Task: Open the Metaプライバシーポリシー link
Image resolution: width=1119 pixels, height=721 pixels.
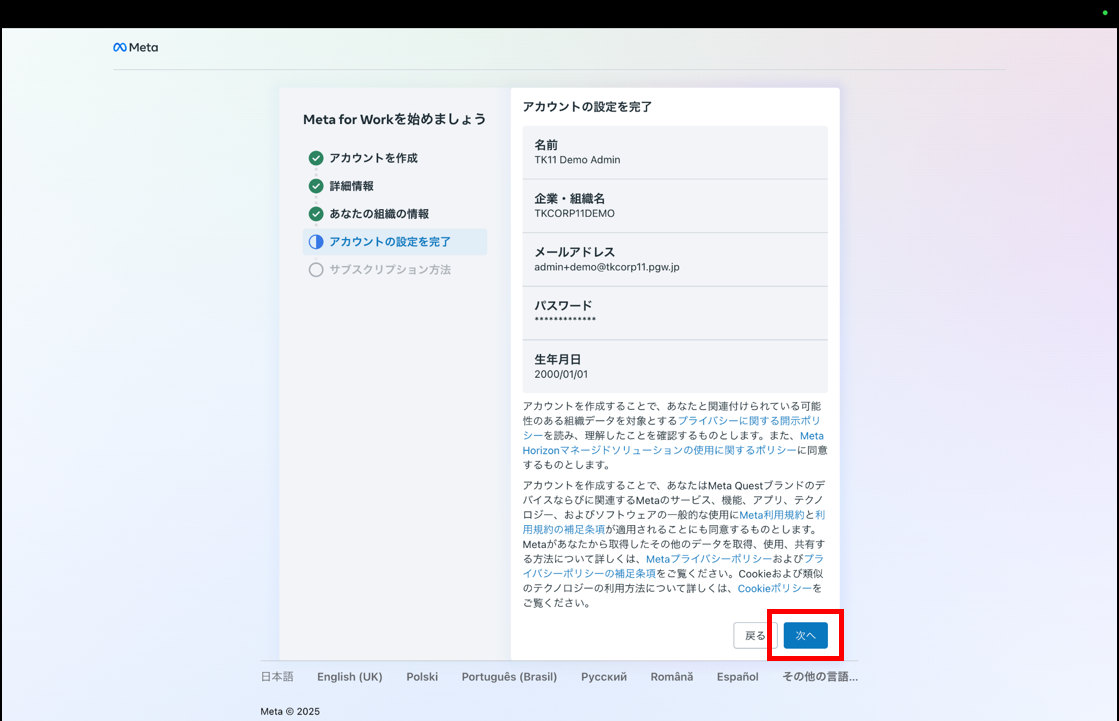Action: pos(709,559)
